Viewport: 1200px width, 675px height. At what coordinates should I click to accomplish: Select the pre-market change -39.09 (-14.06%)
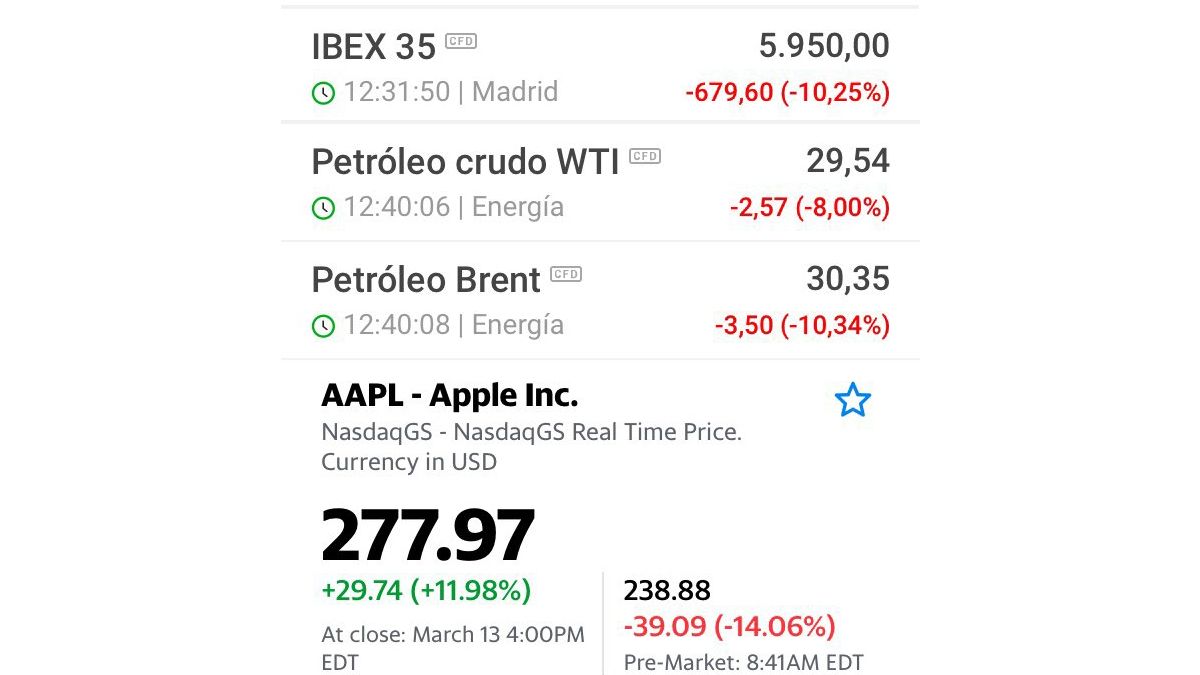pos(729,627)
